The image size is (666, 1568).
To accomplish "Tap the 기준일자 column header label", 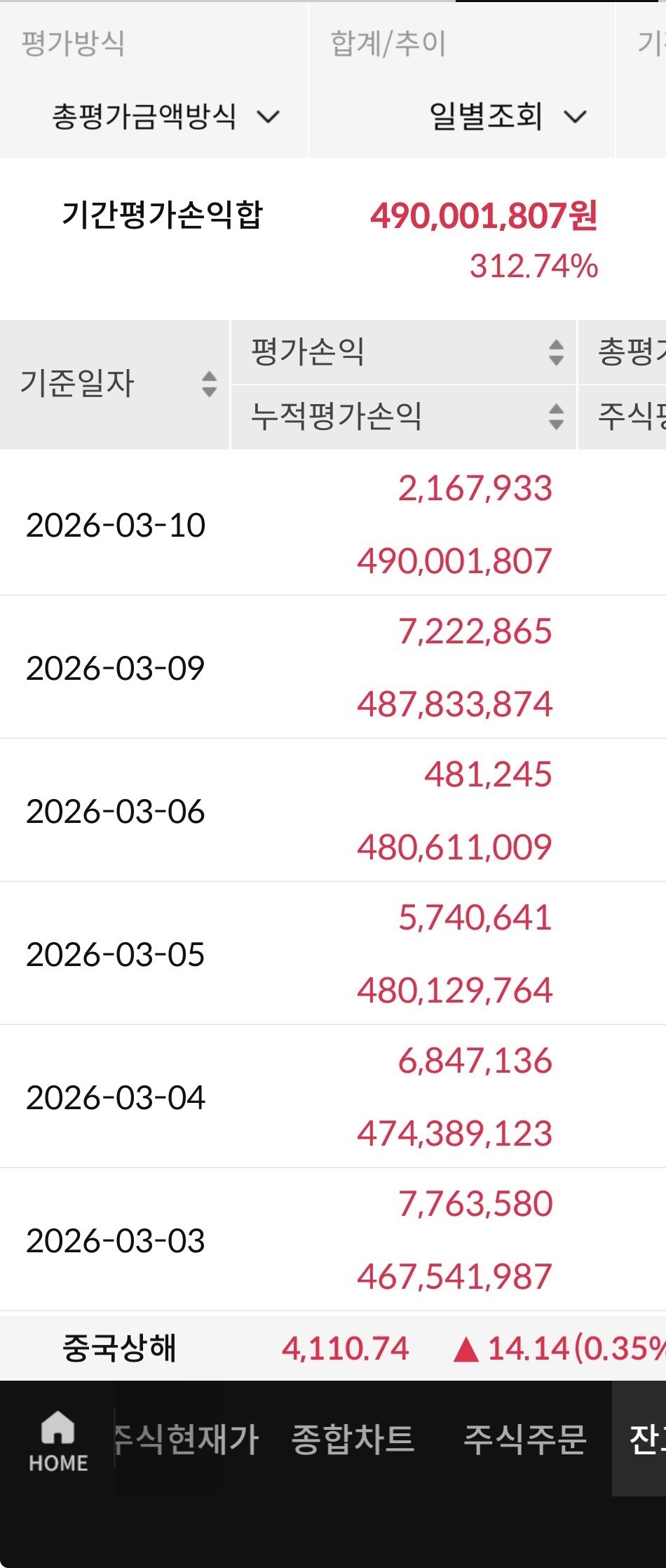I will tap(77, 384).
